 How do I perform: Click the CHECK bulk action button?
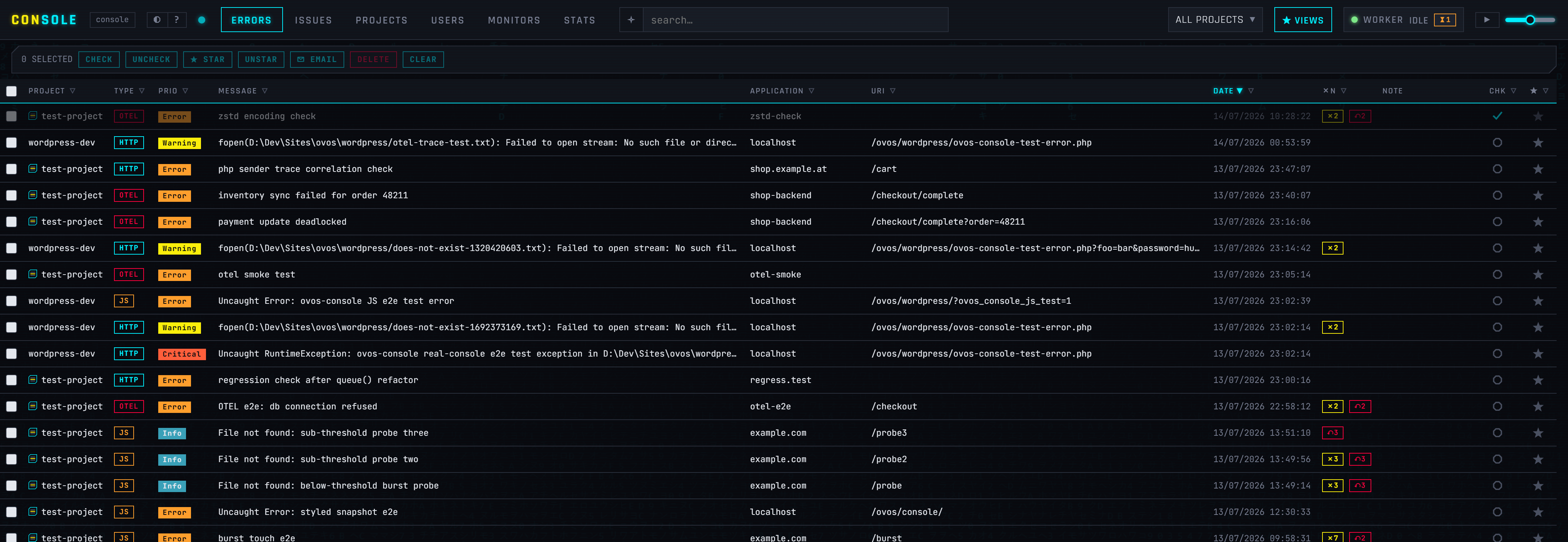tap(99, 59)
